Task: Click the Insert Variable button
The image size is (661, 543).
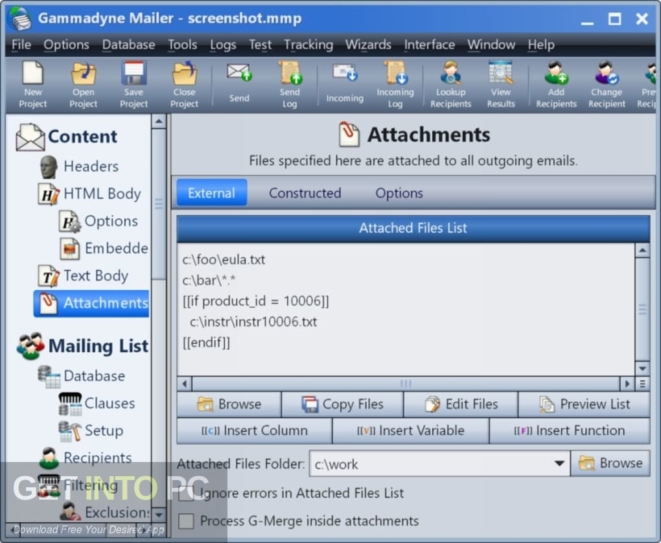Action: [411, 430]
